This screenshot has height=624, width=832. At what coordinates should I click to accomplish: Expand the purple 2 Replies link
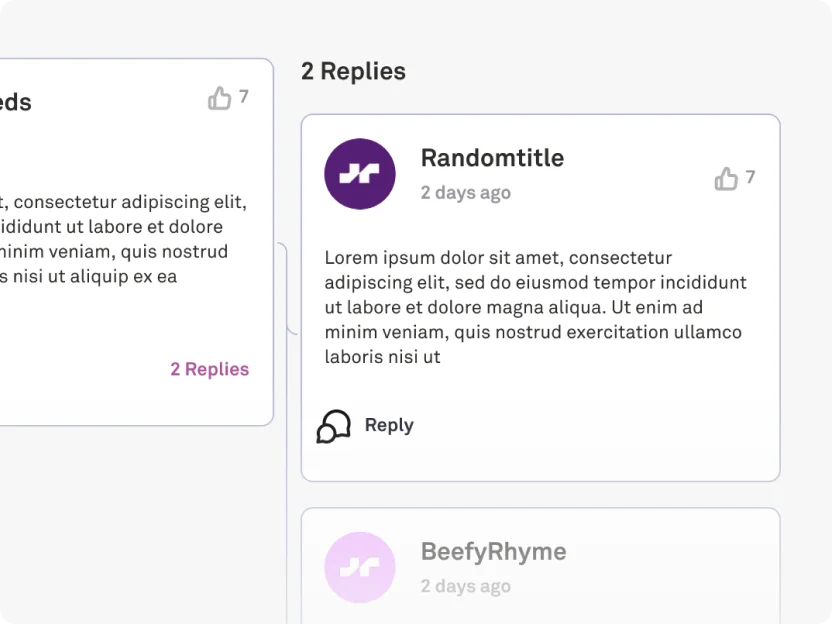click(x=210, y=369)
